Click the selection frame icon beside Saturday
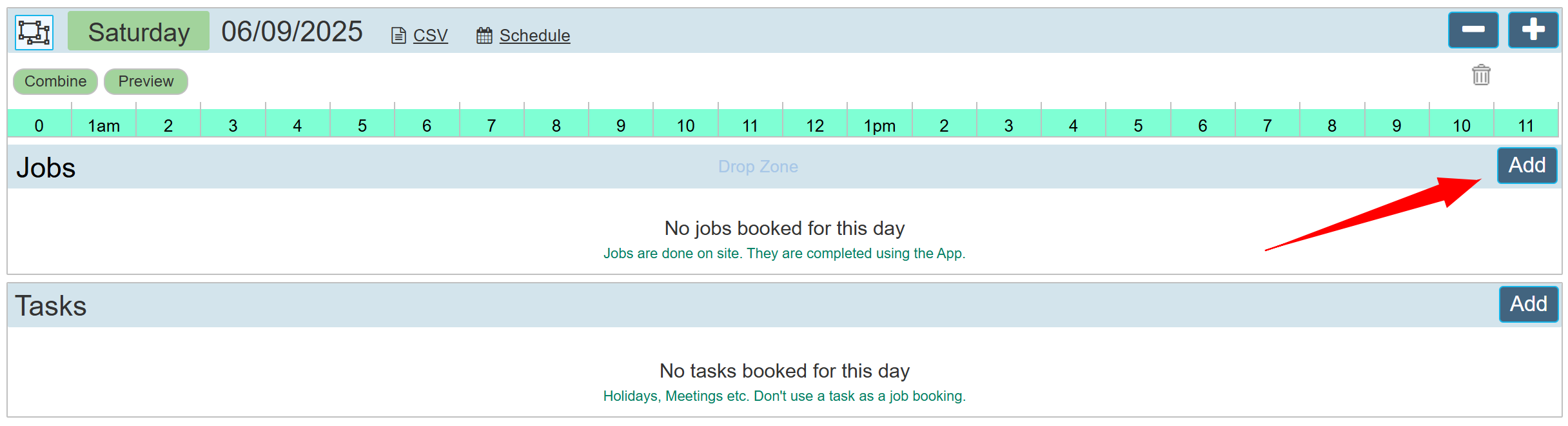The image size is (1568, 426). click(x=34, y=32)
